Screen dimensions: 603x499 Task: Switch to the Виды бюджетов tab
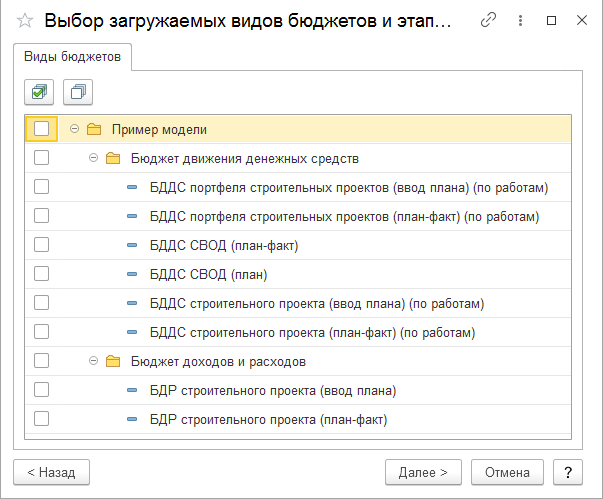point(73,57)
